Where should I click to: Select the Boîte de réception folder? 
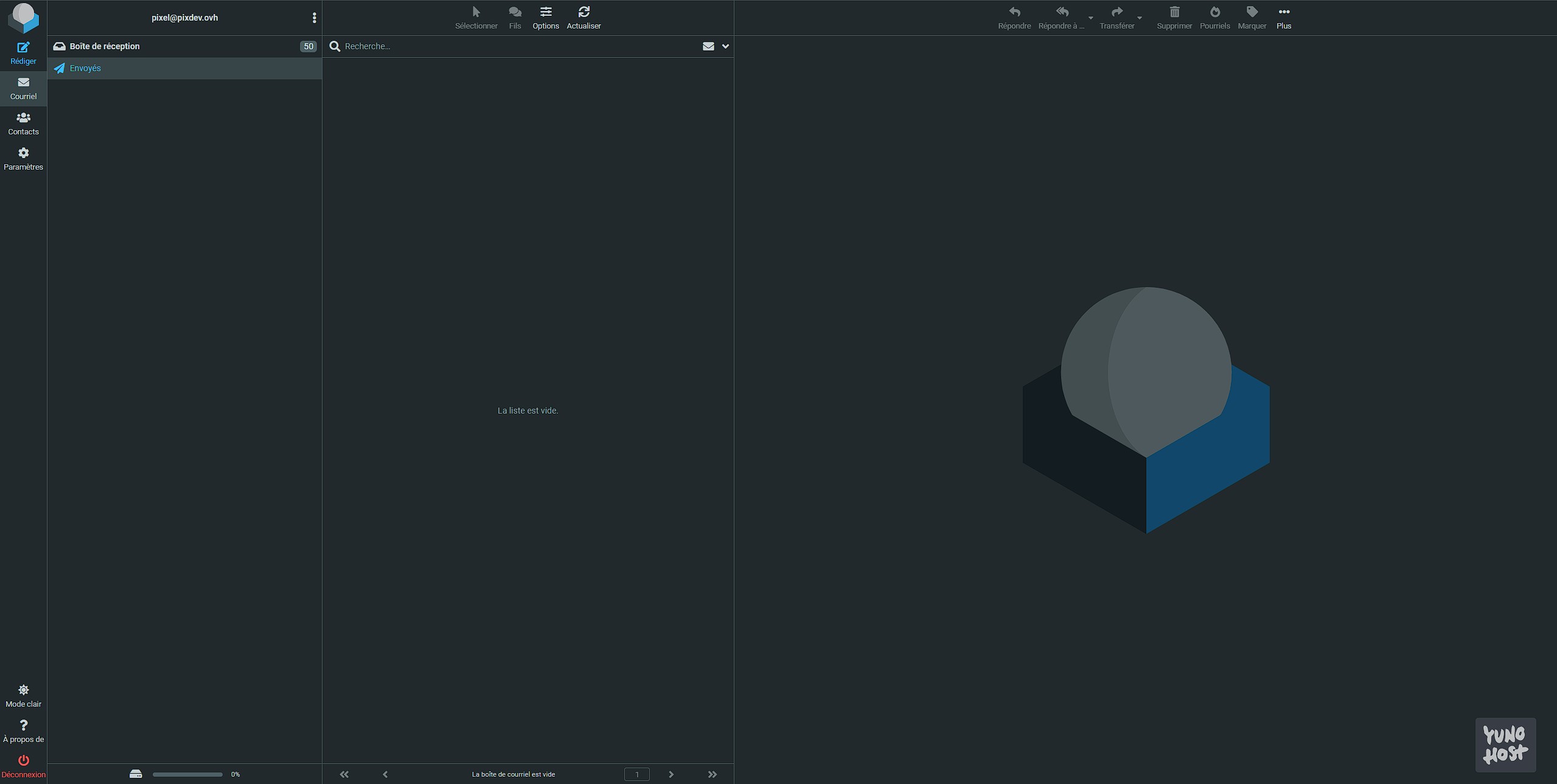105,46
